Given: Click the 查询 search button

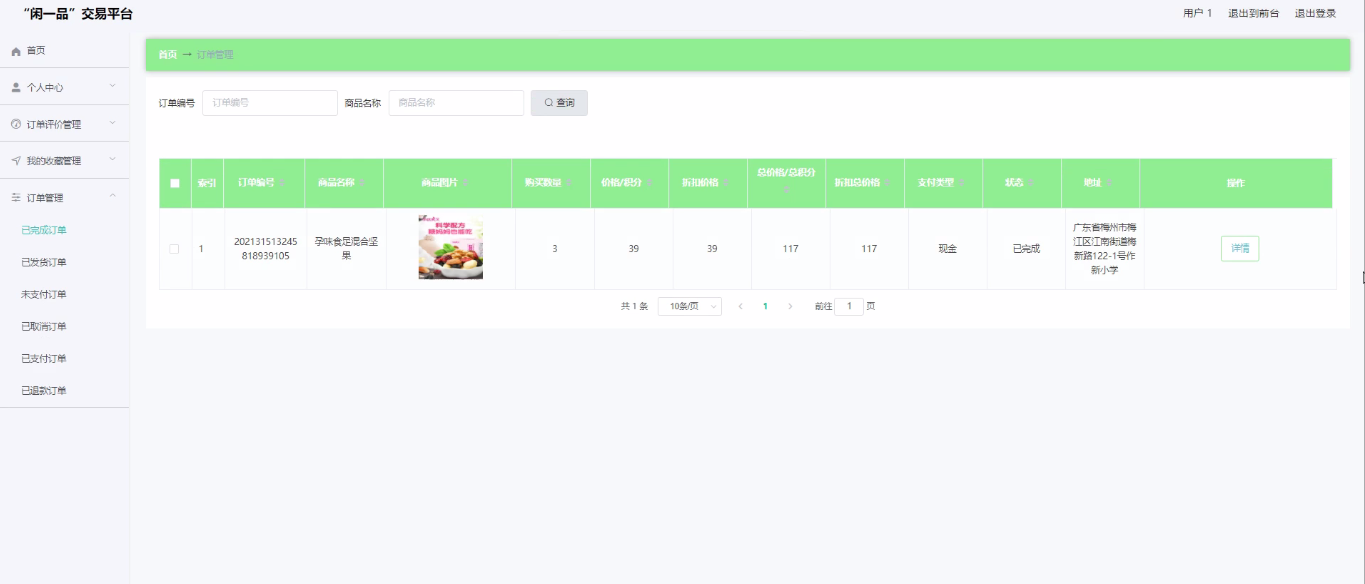Looking at the screenshot, I should coord(559,103).
